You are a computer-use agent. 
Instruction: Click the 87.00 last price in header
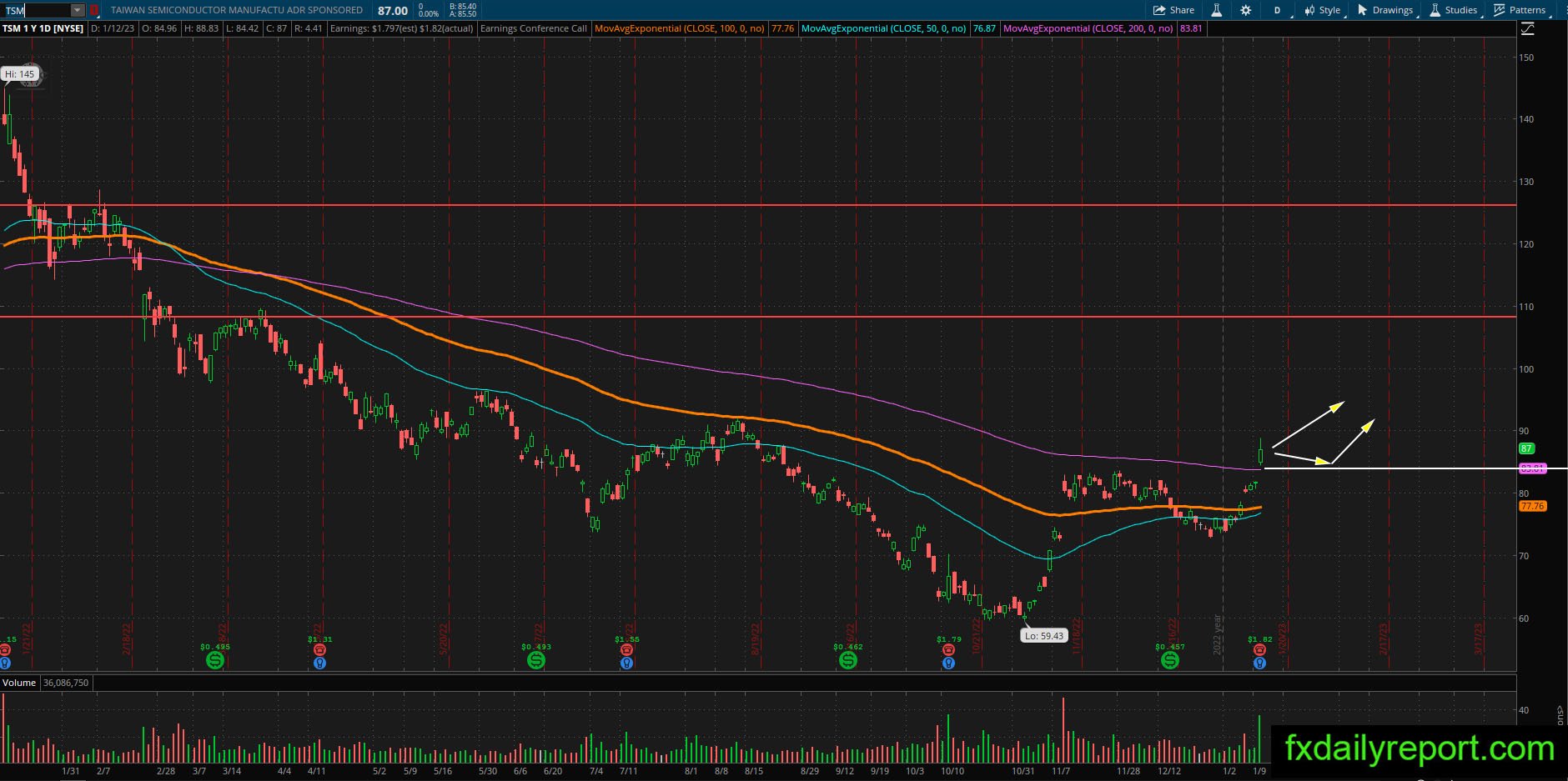click(x=393, y=11)
